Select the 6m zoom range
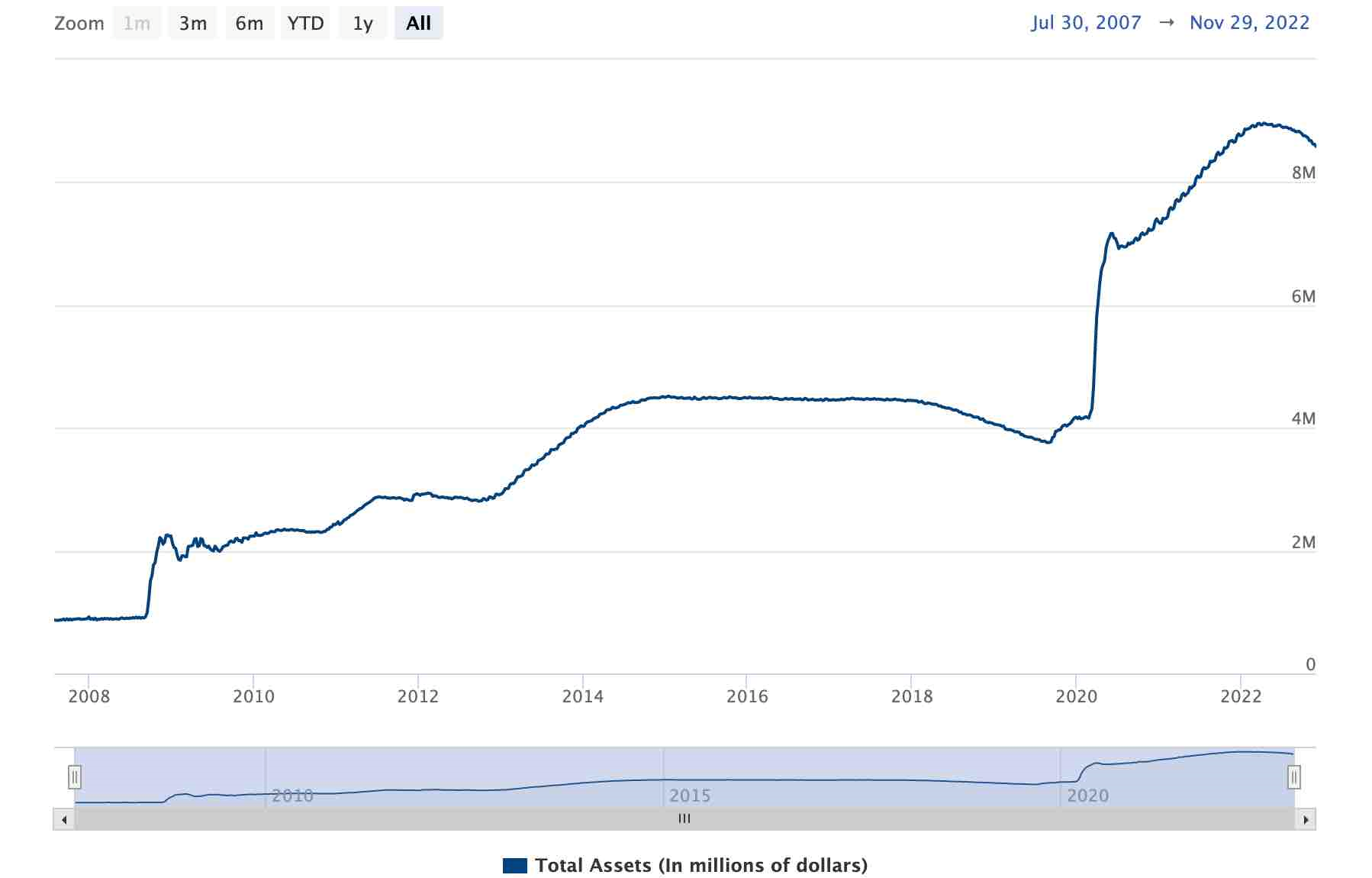This screenshot has width=1372, height=878. coord(249,24)
